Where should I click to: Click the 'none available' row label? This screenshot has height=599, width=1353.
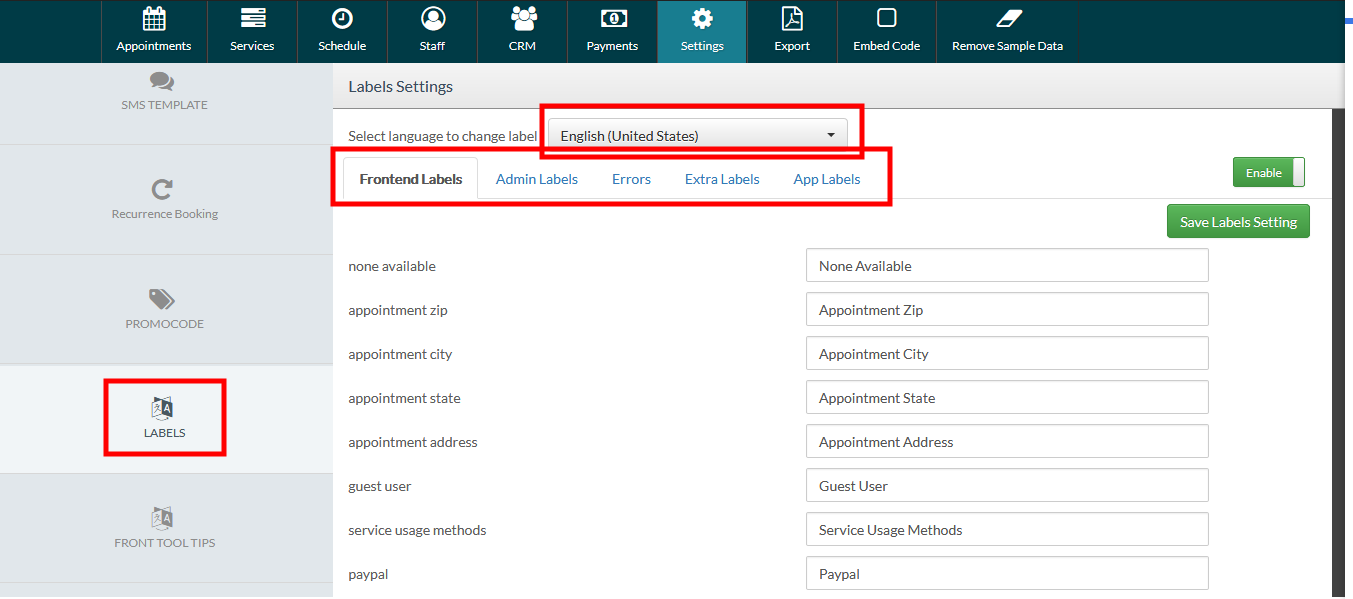pyautogui.click(x=392, y=266)
